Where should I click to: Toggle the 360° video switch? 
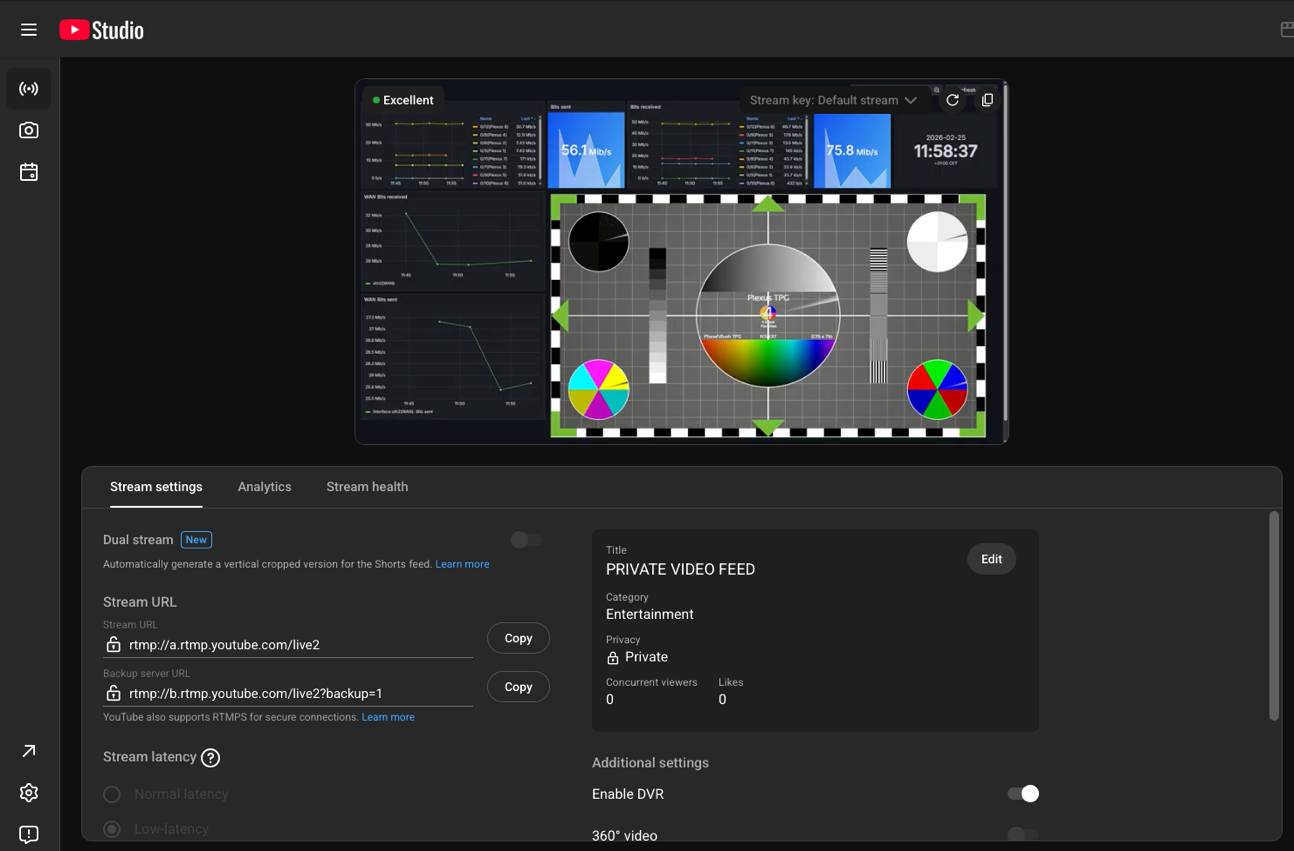pyautogui.click(x=1023, y=835)
